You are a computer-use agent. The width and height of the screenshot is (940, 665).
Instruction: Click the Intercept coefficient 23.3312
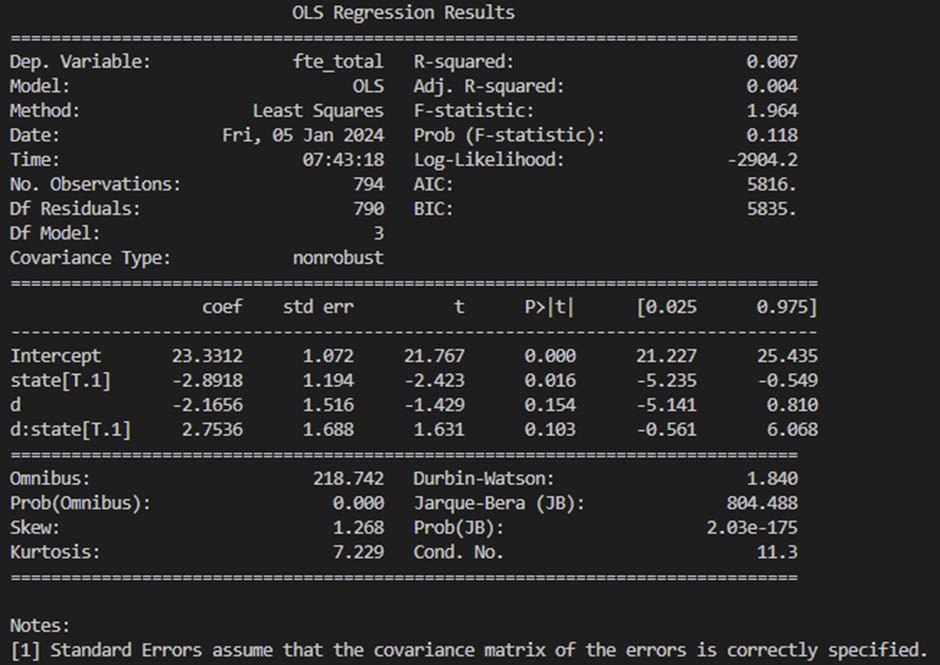(207, 356)
